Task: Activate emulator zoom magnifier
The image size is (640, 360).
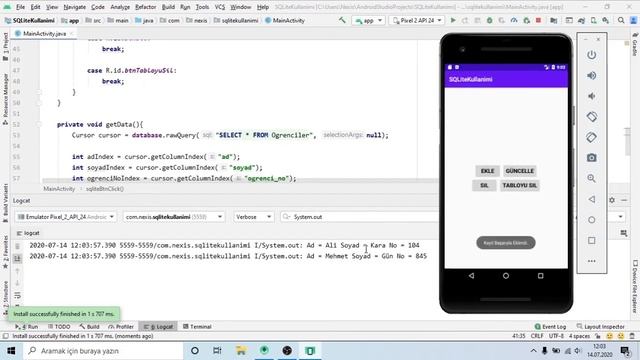Action: click(x=591, y=178)
